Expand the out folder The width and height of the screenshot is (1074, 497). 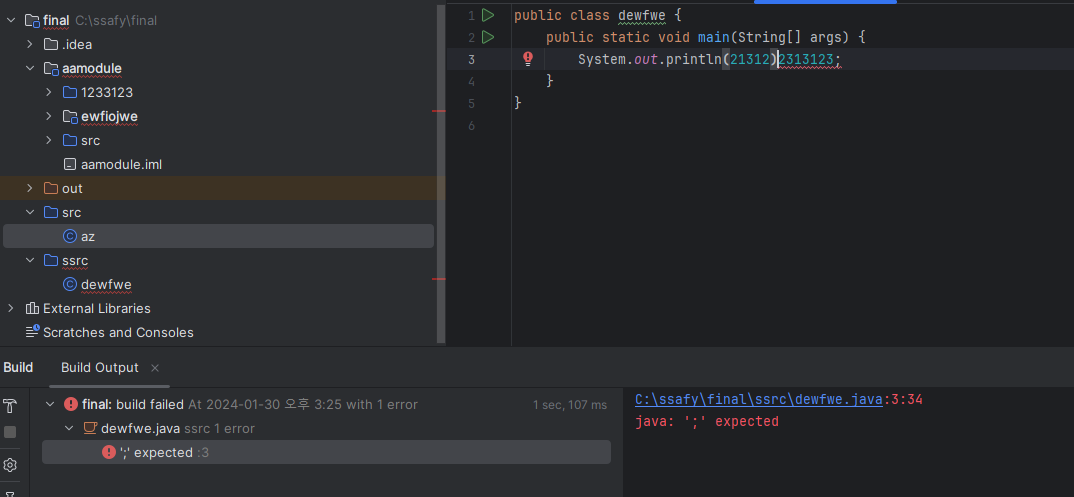coord(29,188)
